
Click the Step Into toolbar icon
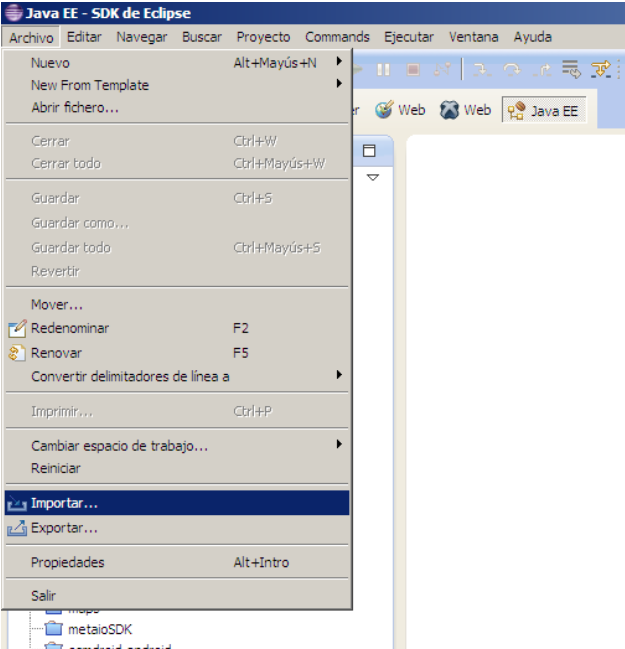pos(482,70)
